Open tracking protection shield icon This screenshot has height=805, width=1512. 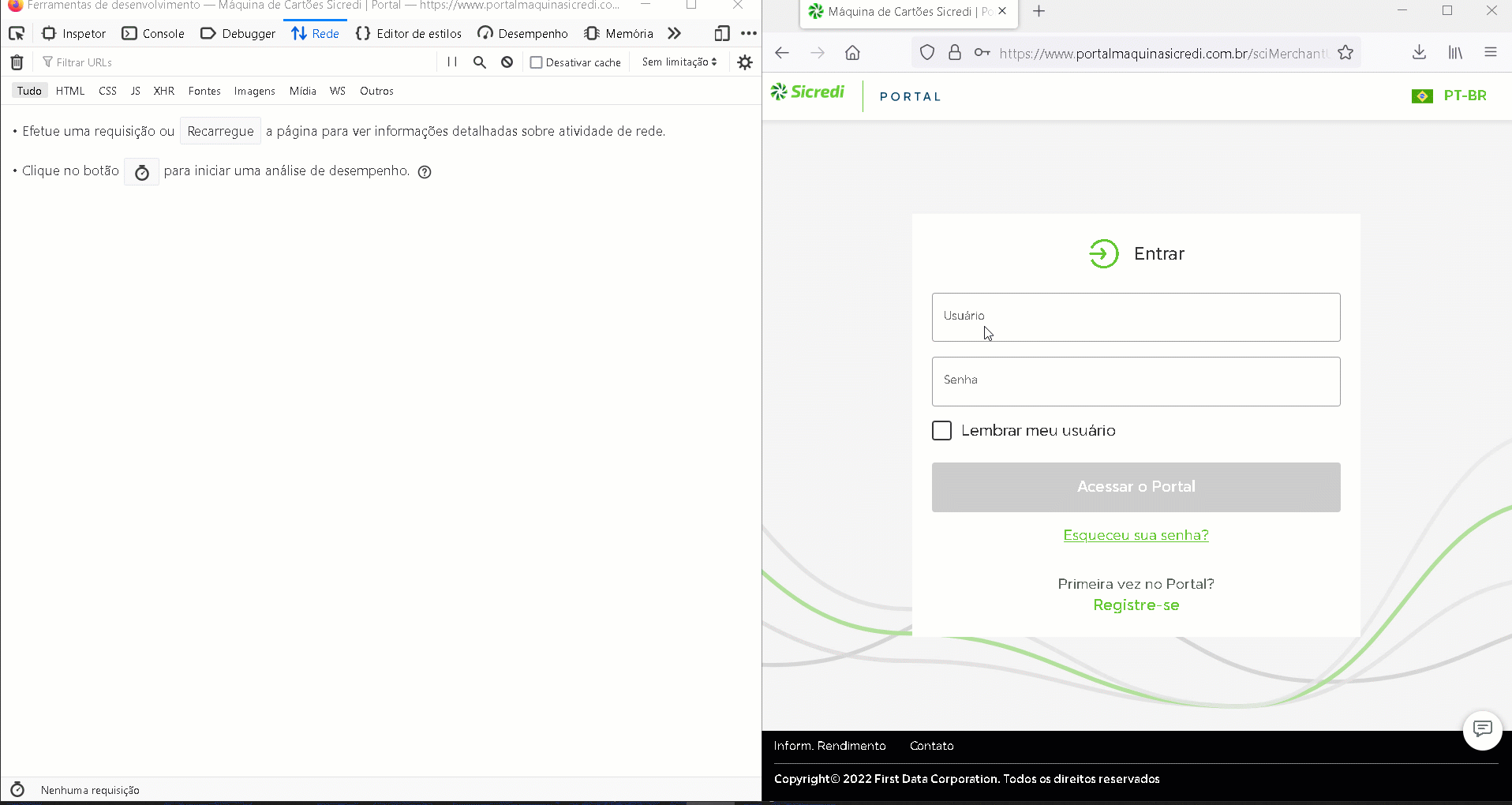click(x=927, y=53)
